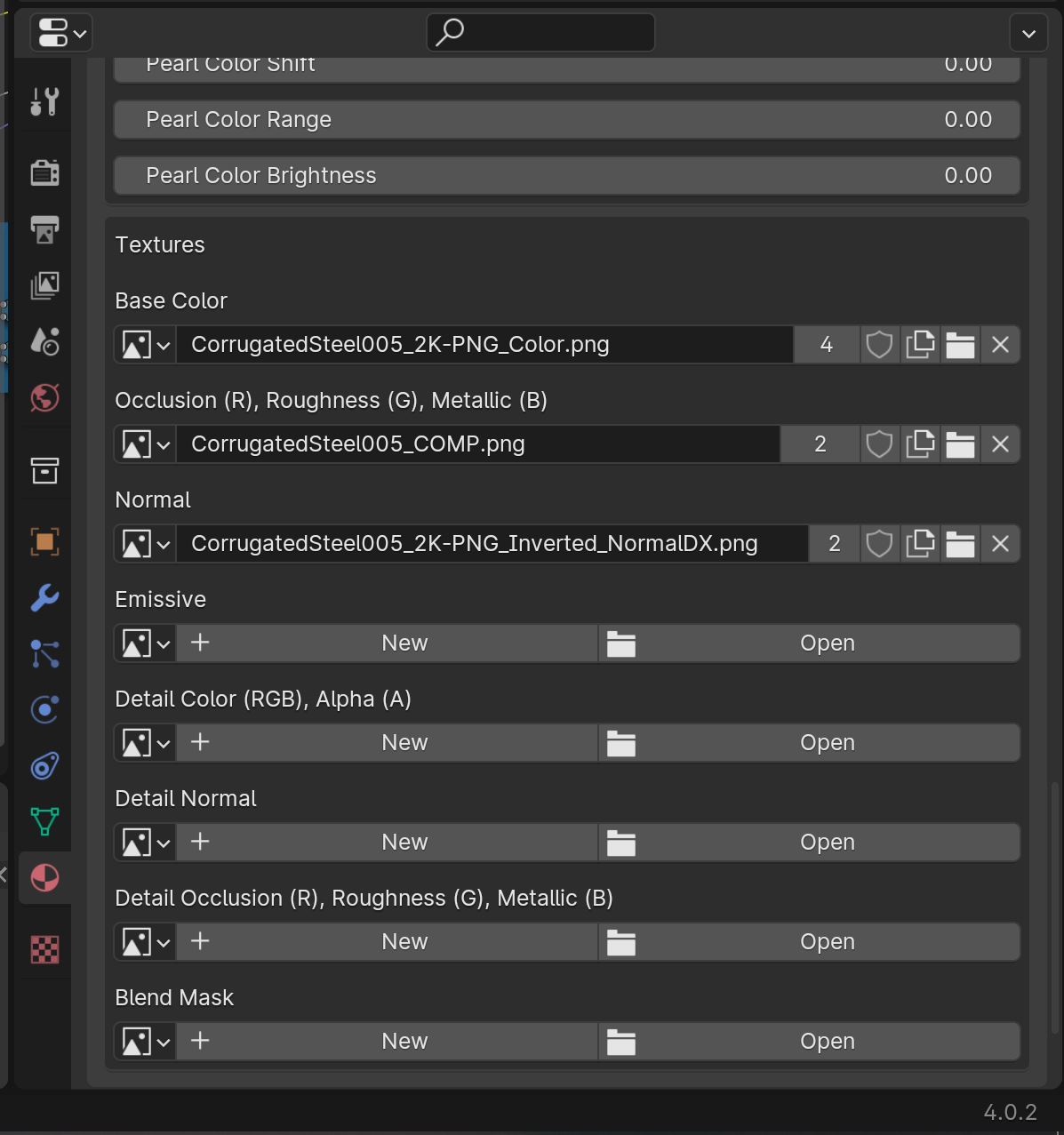Select the Modifier properties wrench icon
1064x1135 pixels.
click(44, 598)
